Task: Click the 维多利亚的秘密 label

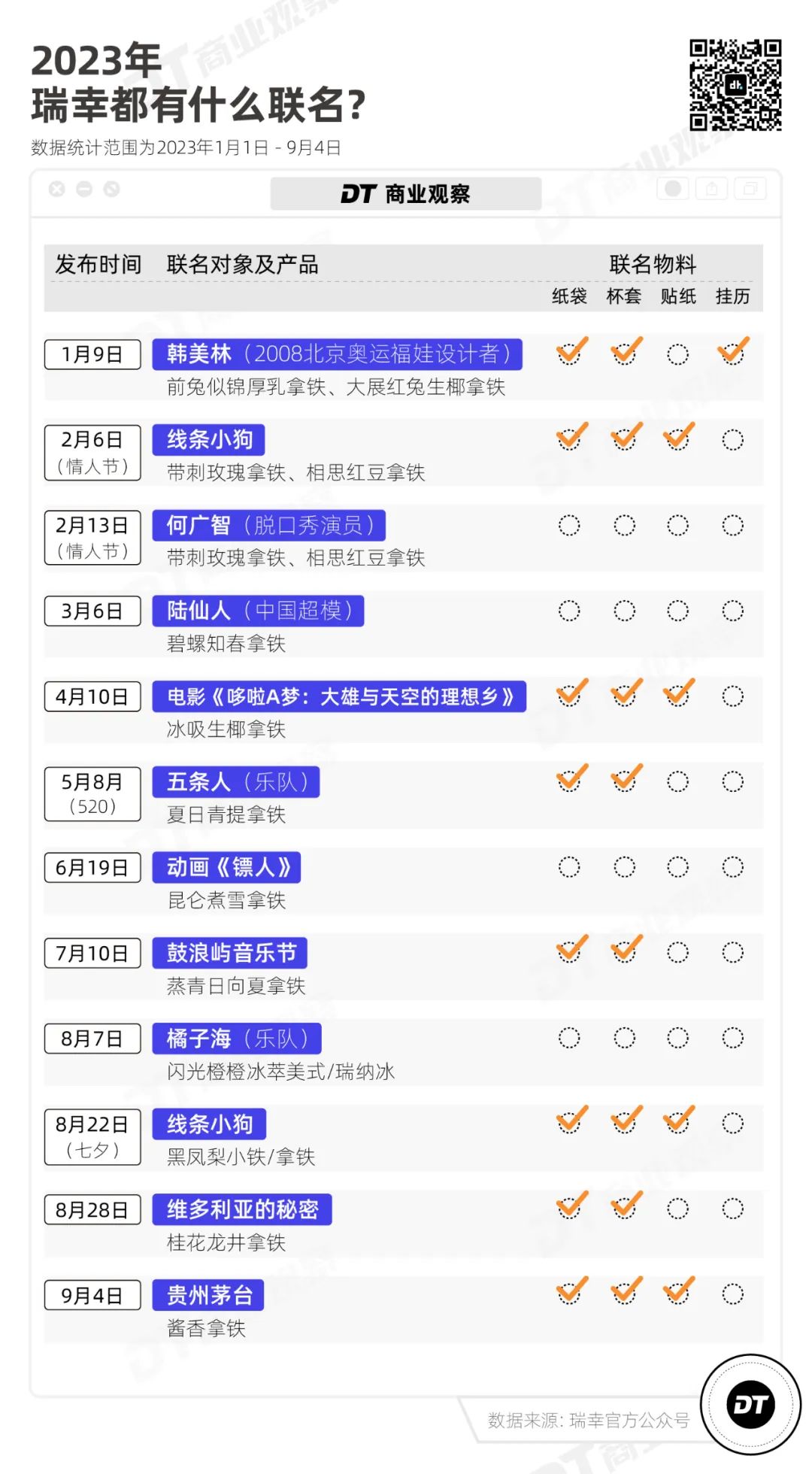Action: [x=242, y=1209]
